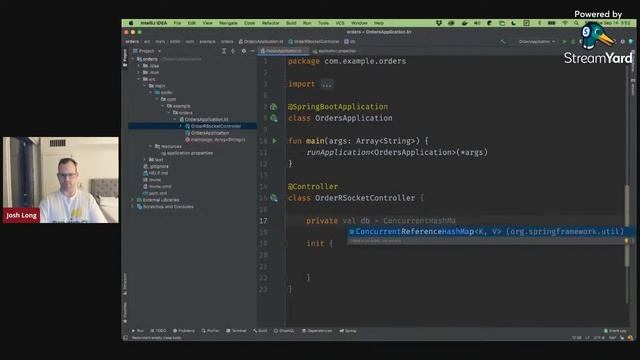Place cursor on line 17 after ConcurrentHashMa
The width and height of the screenshot is (640, 360).
pyautogui.click(x=456, y=221)
